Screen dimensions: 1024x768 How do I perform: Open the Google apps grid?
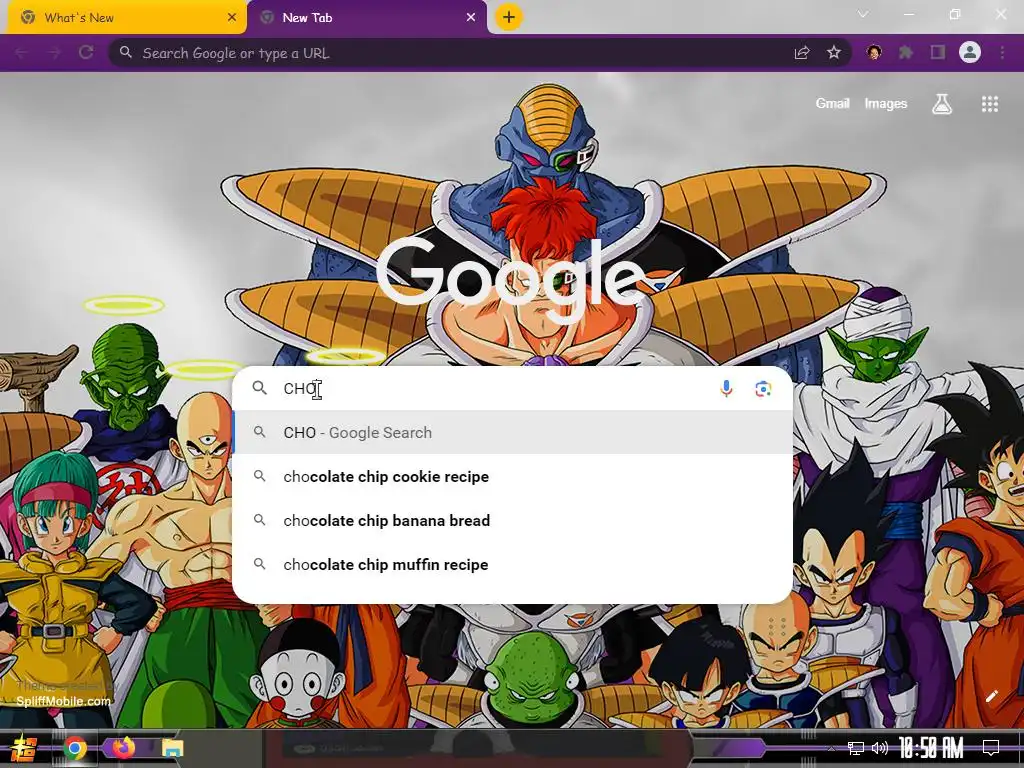pos(990,104)
